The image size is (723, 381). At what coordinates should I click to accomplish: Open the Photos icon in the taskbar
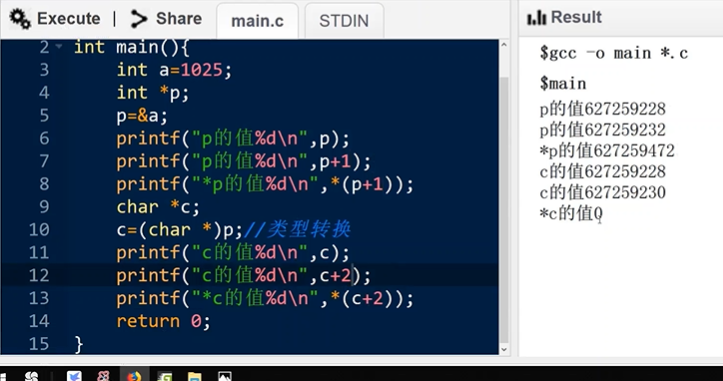coord(225,376)
